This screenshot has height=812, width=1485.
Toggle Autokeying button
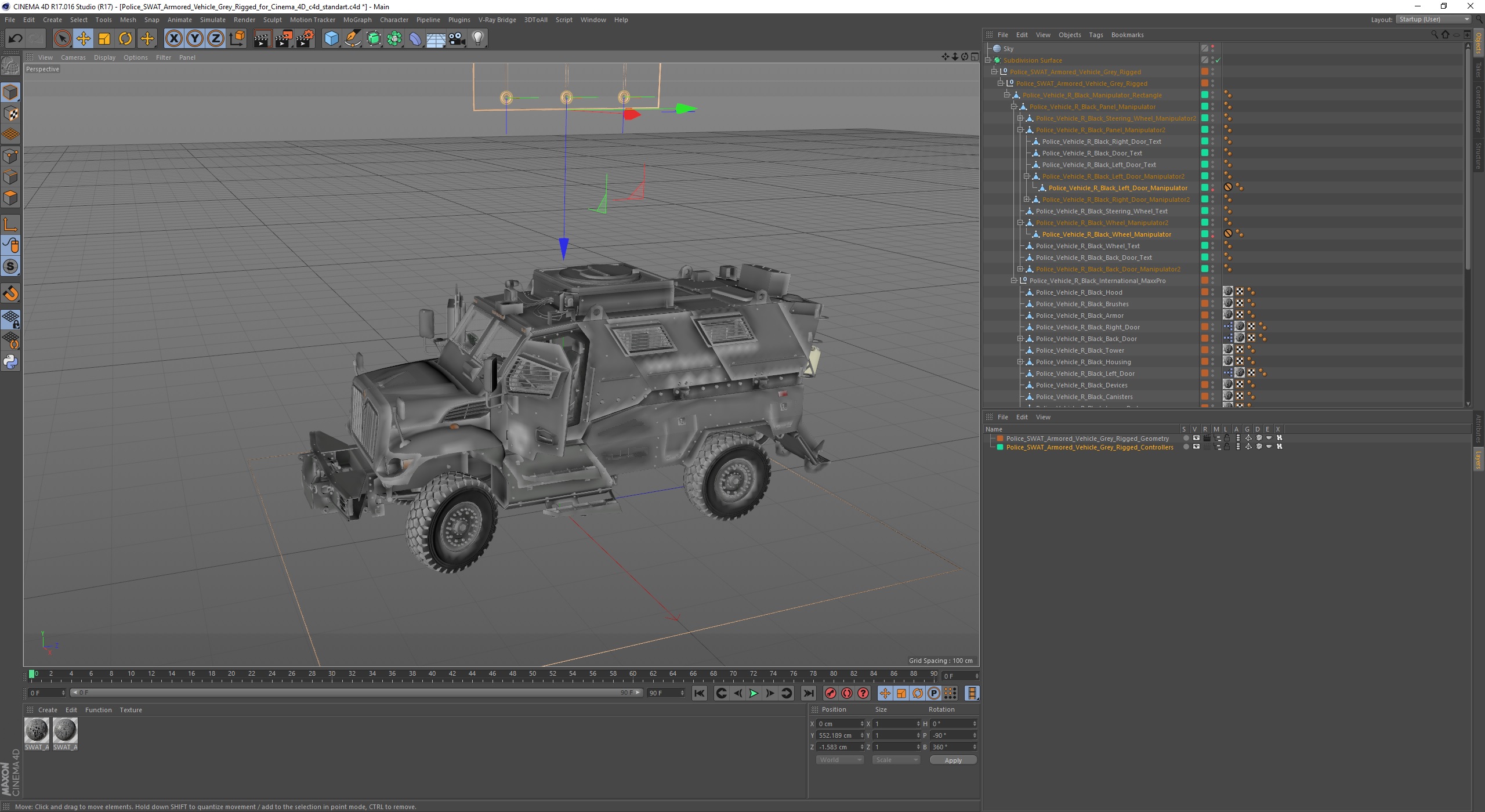[x=847, y=694]
